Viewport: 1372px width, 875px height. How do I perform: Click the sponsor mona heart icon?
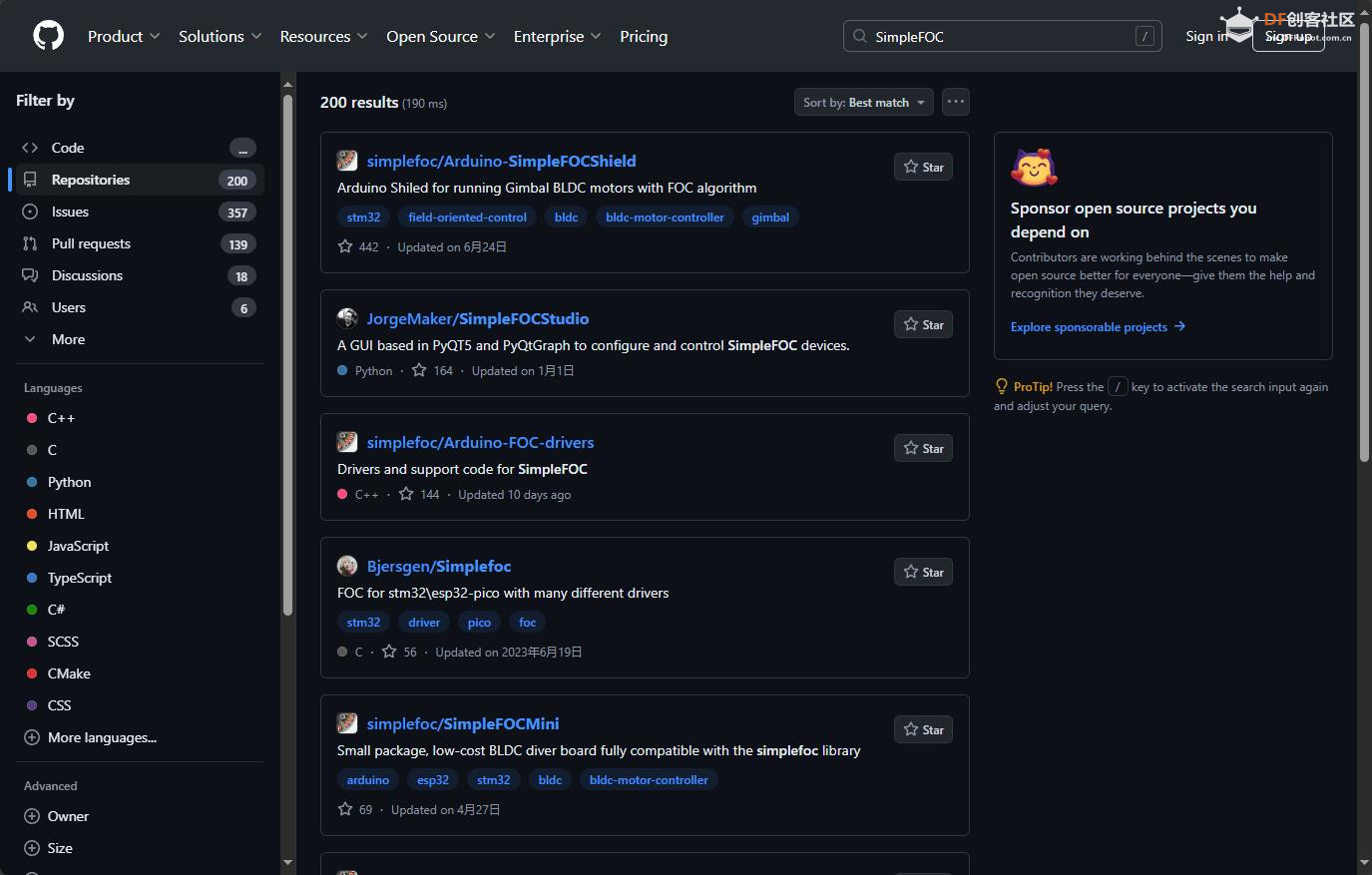point(1034,168)
